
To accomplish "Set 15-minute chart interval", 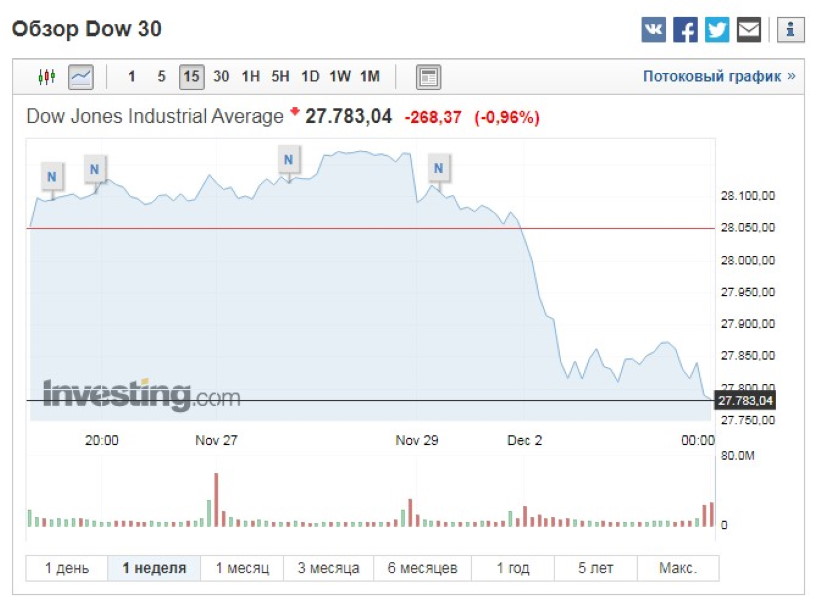I will point(191,77).
